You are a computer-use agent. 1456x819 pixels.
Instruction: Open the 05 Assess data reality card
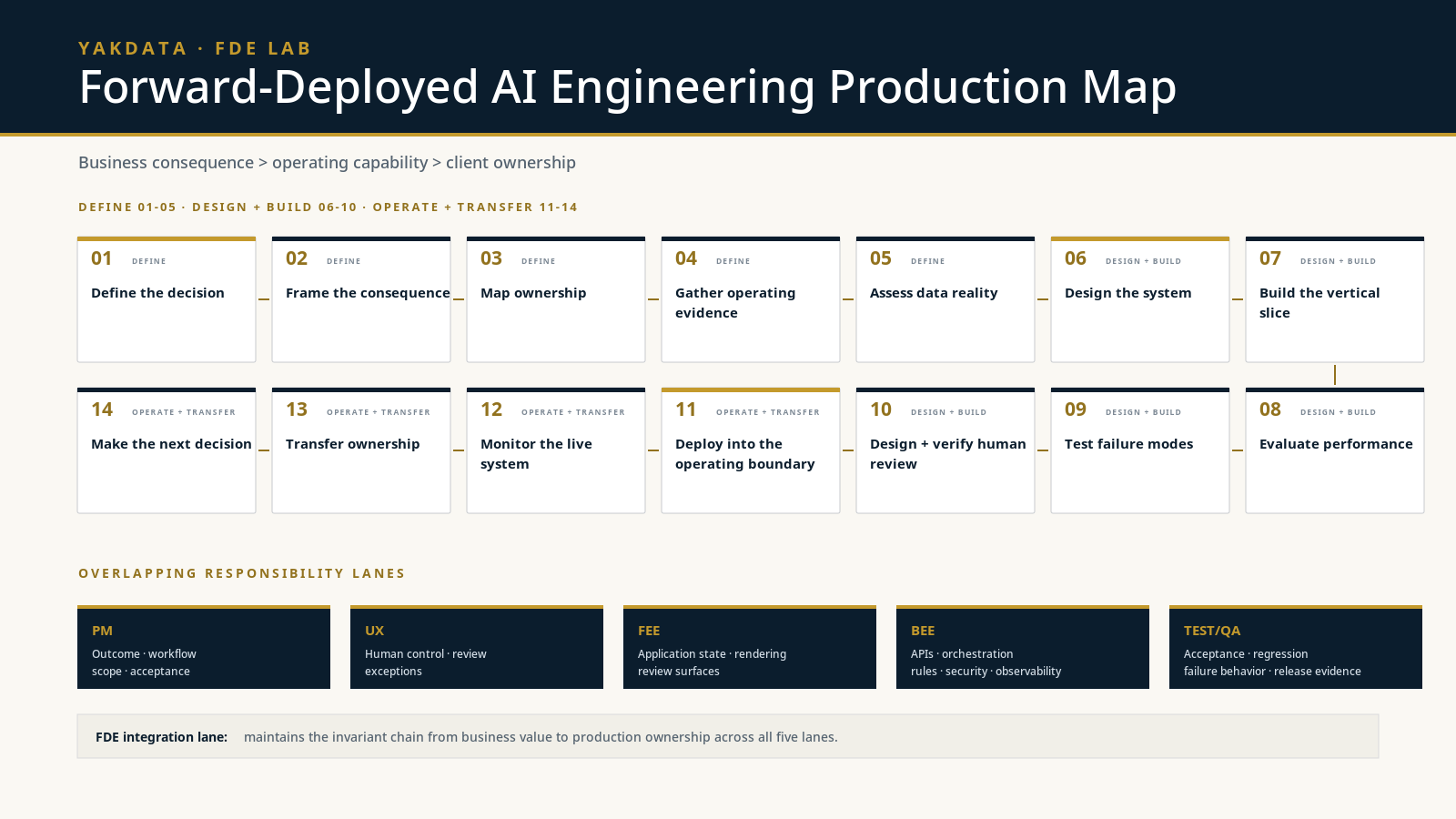pyautogui.click(x=945, y=299)
